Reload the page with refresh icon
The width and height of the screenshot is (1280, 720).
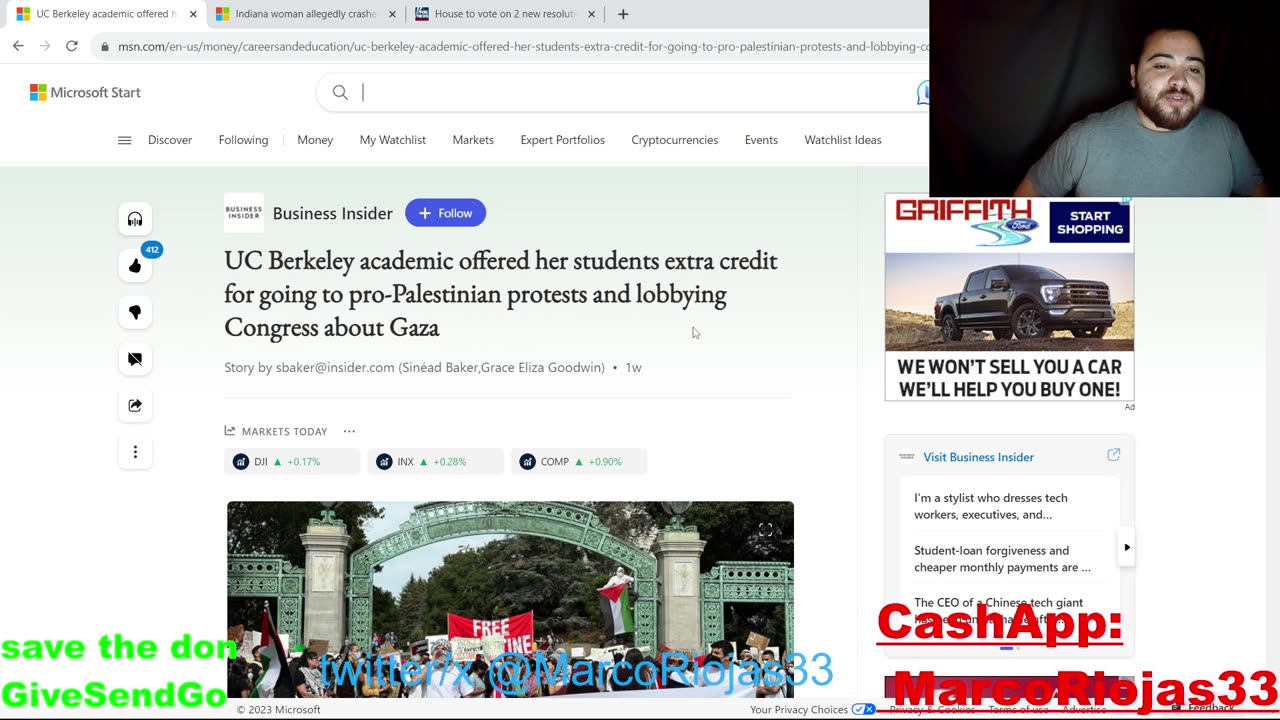72,46
